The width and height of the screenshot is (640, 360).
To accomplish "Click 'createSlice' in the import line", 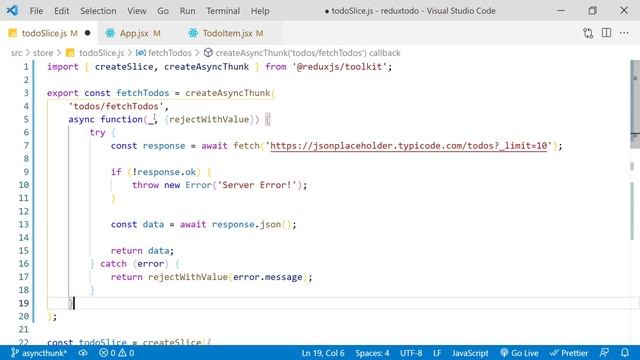I will point(124,67).
